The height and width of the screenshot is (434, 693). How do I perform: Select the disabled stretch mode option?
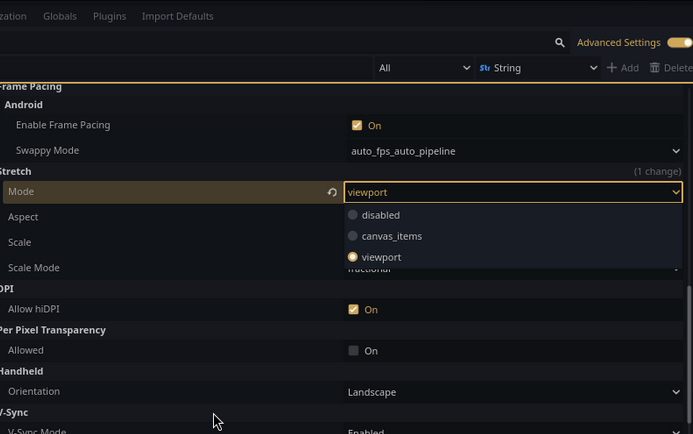[x=380, y=215]
